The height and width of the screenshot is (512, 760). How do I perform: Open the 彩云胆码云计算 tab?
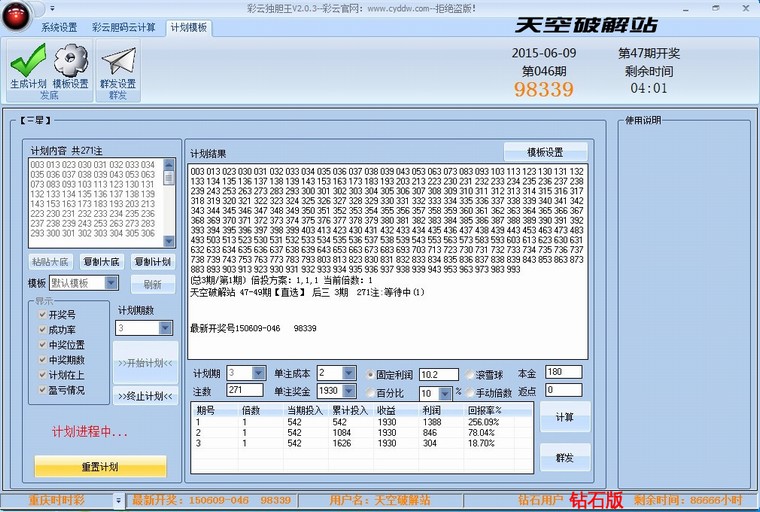click(123, 28)
